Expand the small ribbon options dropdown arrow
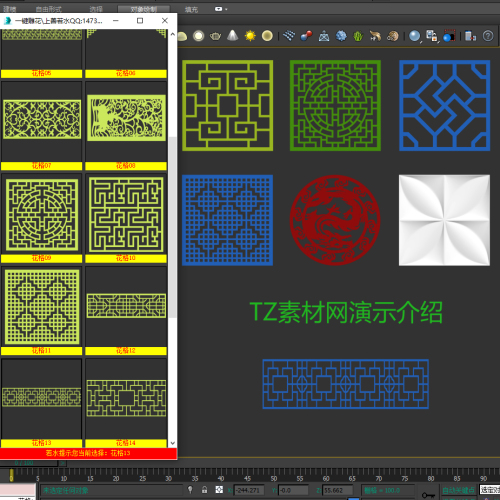 (226, 9)
